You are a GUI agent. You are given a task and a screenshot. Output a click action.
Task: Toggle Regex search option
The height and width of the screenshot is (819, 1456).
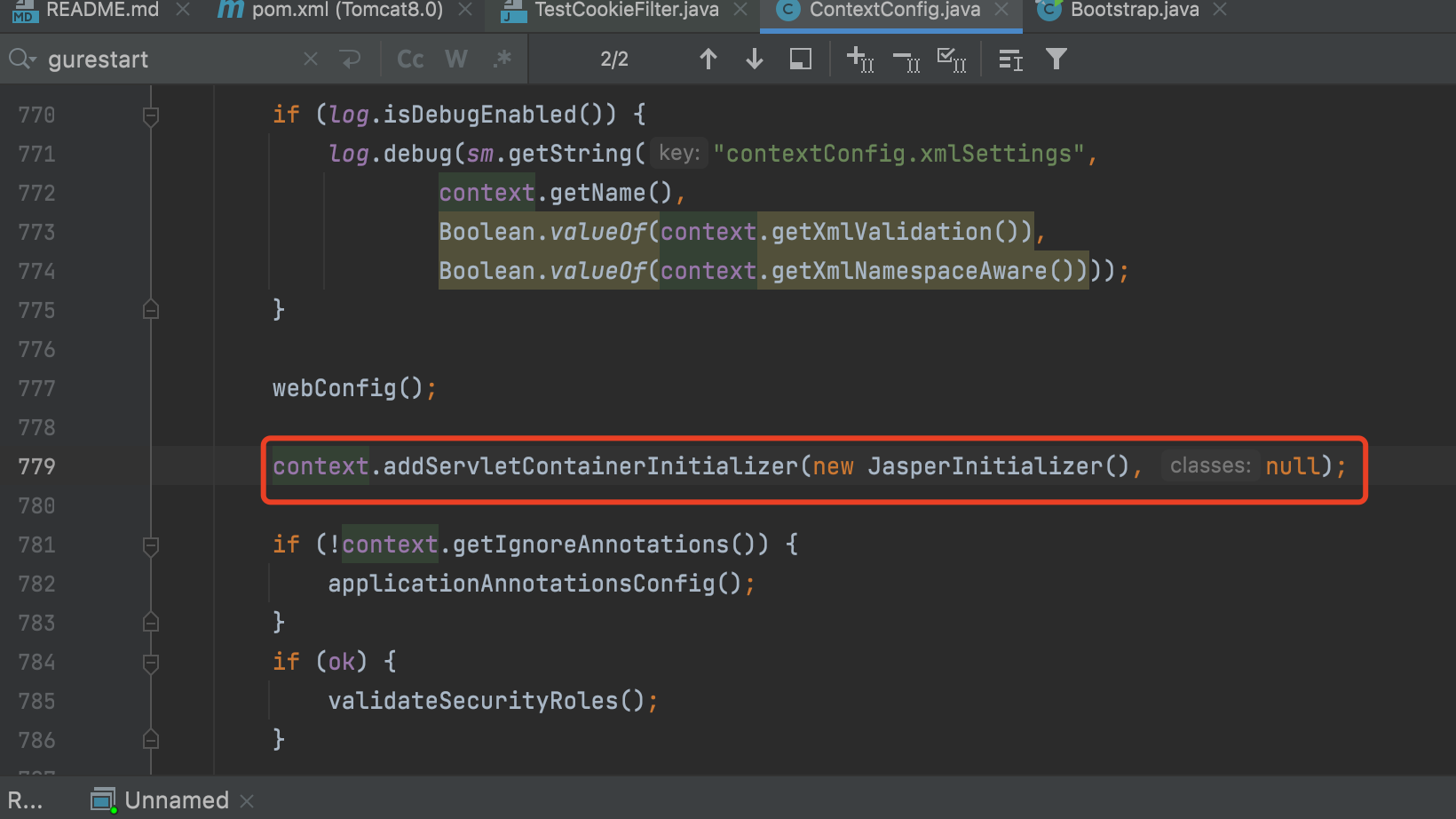[x=502, y=60]
